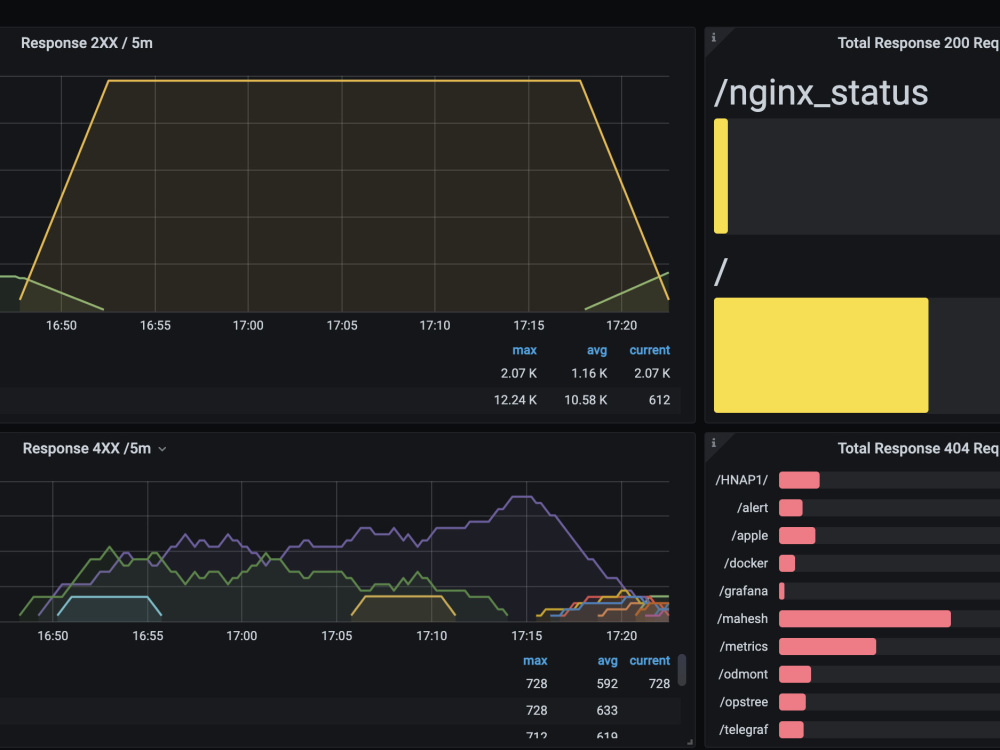The width and height of the screenshot is (1000, 750).
Task: Click the /apple red bar
Action: [797, 536]
